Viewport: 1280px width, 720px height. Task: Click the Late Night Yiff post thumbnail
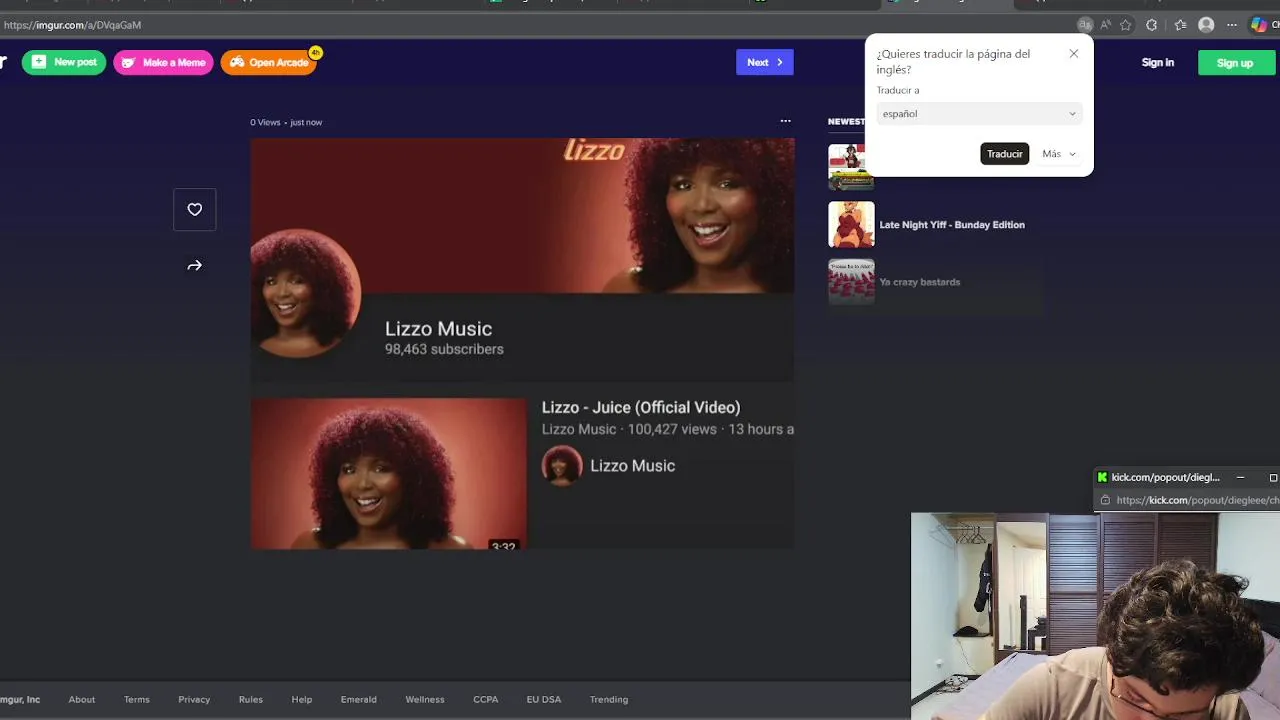[851, 225]
